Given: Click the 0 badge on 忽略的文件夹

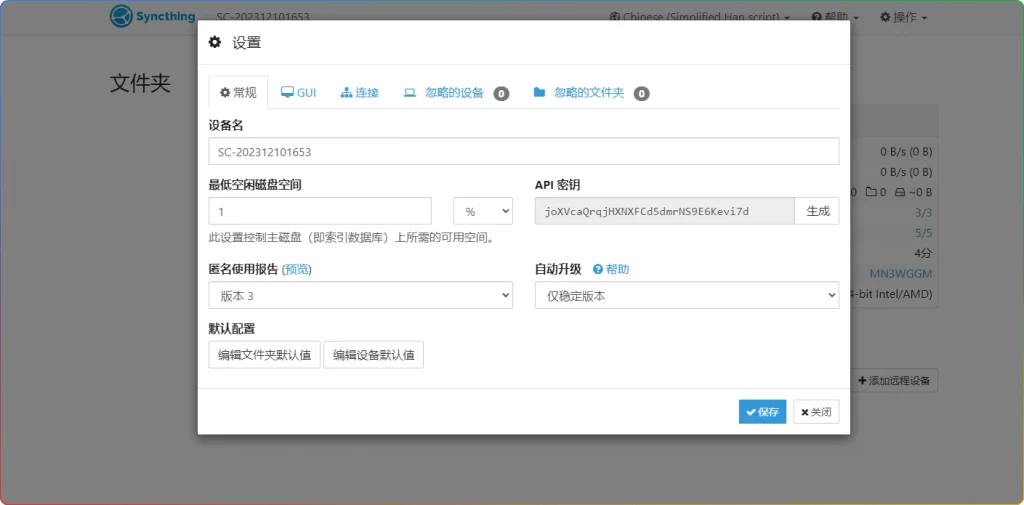Looking at the screenshot, I should 641,93.
